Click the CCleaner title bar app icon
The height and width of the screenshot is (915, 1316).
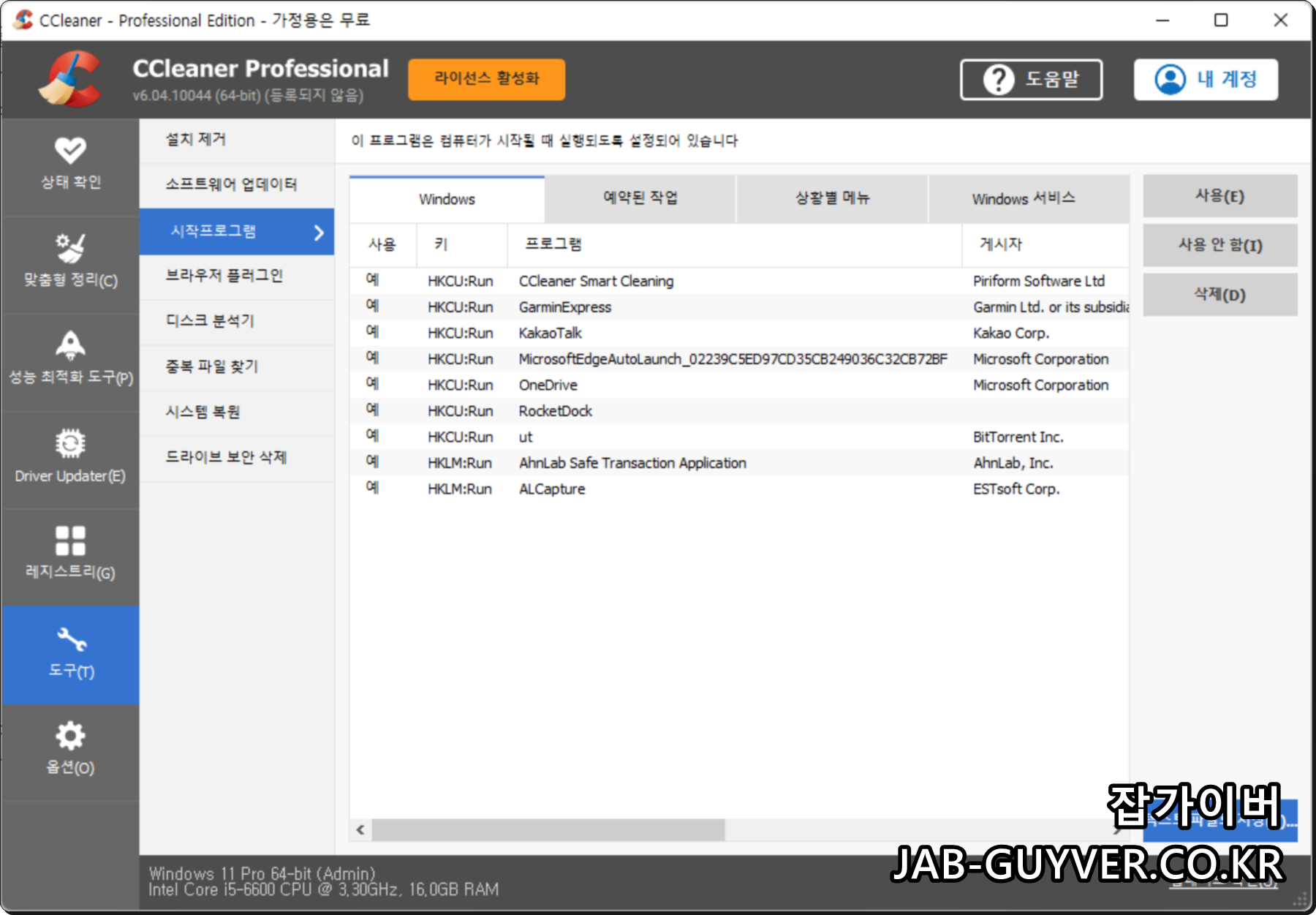click(x=23, y=20)
